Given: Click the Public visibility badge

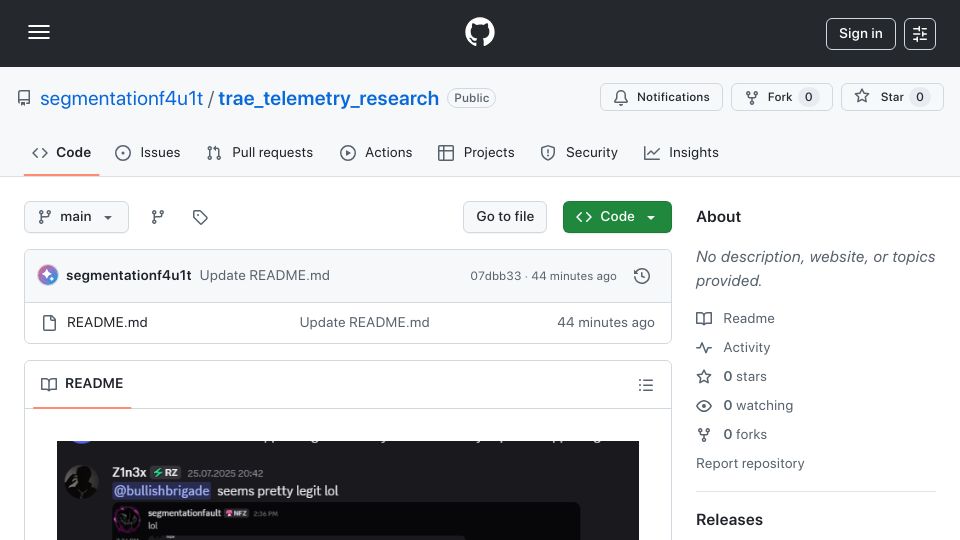Looking at the screenshot, I should click(471, 98).
